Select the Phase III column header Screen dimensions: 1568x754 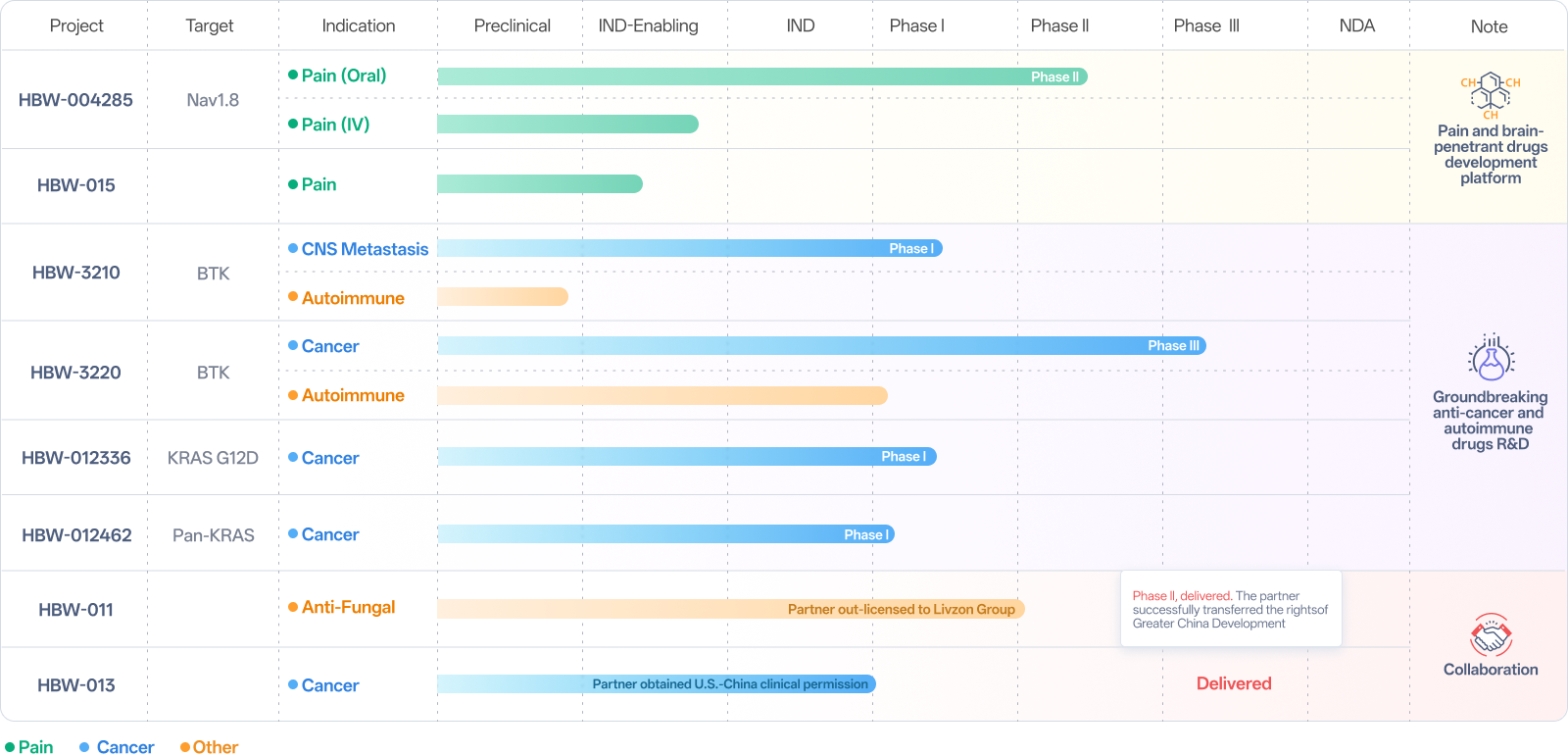(x=1206, y=25)
